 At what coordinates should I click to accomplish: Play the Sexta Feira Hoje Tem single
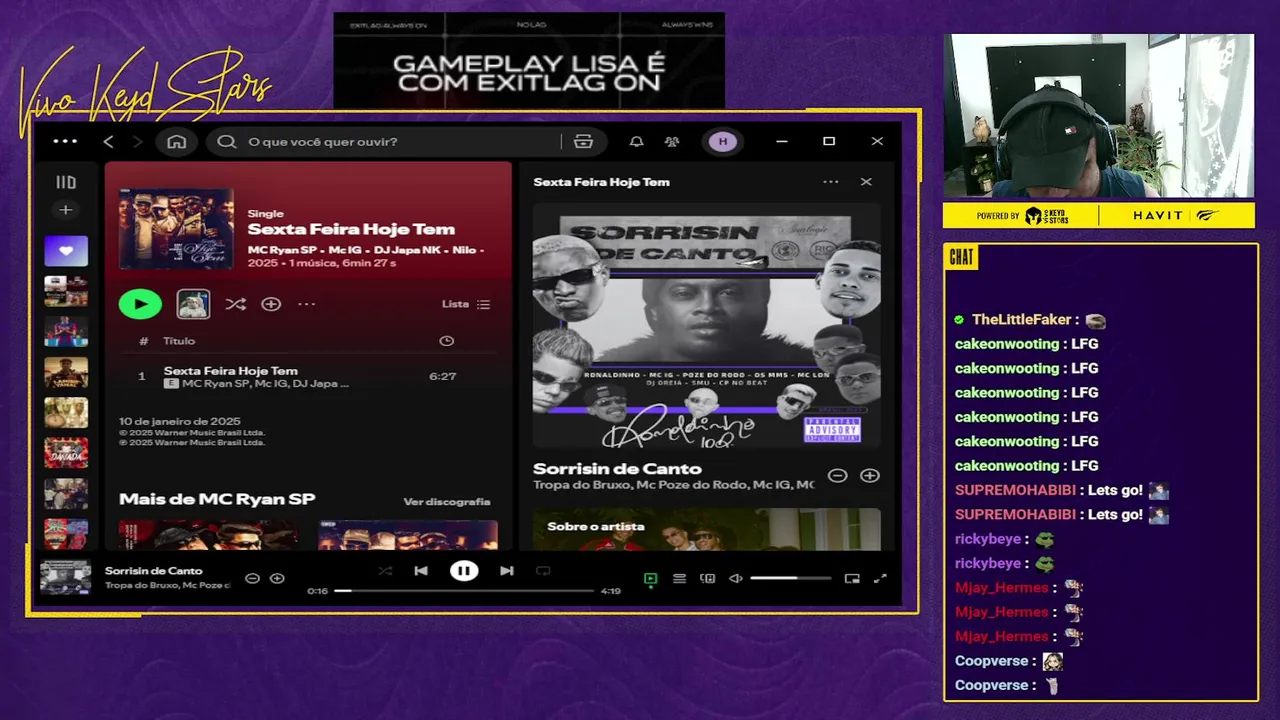[x=140, y=304]
